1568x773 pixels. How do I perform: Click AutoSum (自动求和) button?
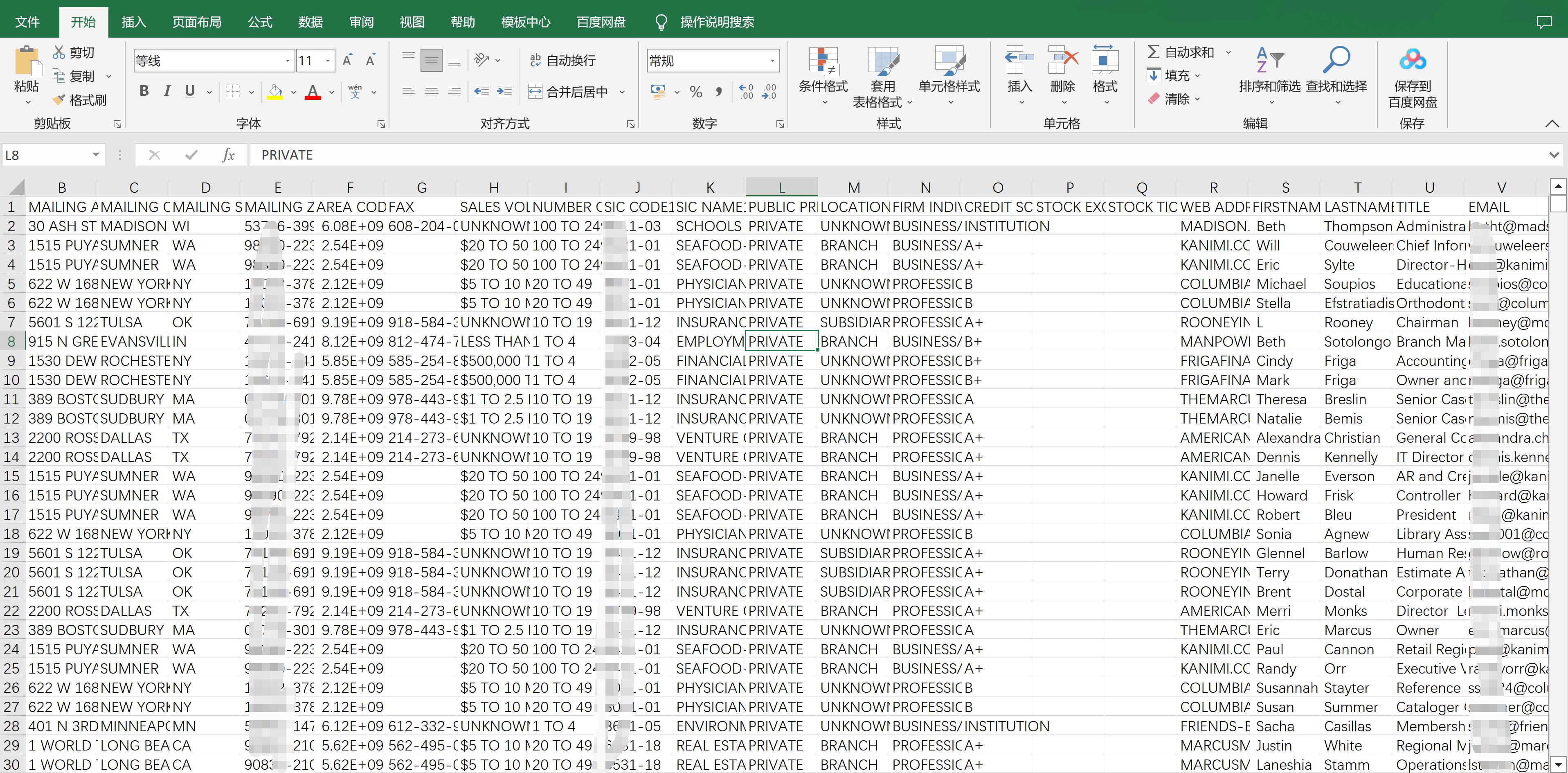(1181, 52)
